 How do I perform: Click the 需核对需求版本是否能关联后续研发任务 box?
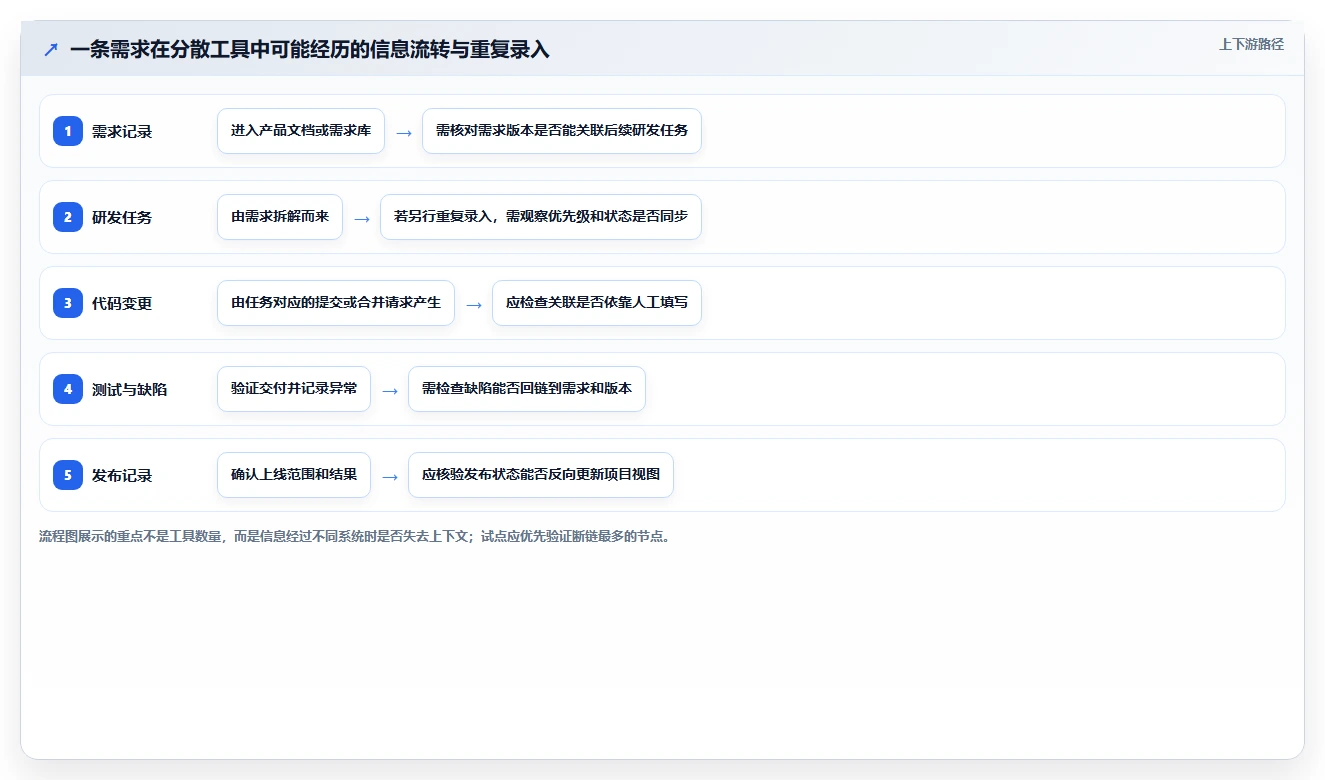[562, 131]
